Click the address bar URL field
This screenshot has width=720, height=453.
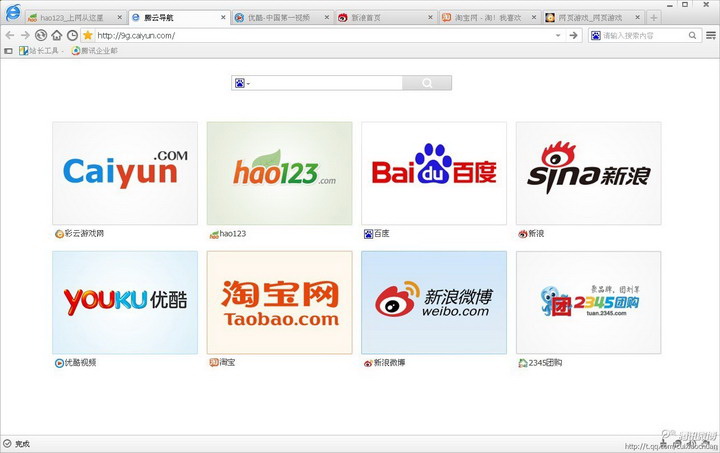point(321,35)
